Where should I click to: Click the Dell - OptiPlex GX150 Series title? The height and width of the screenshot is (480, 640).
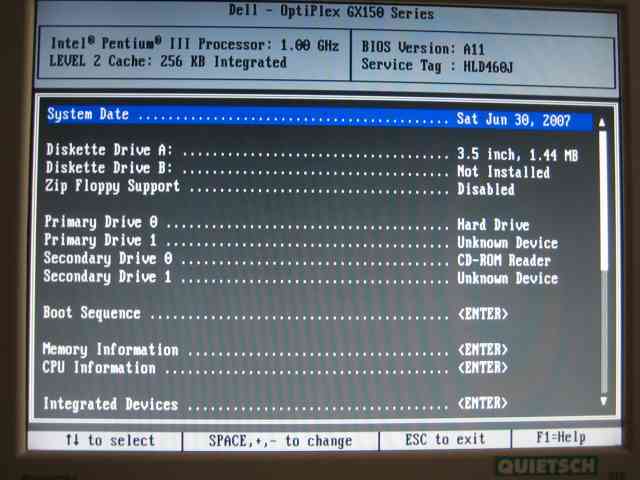(x=331, y=11)
